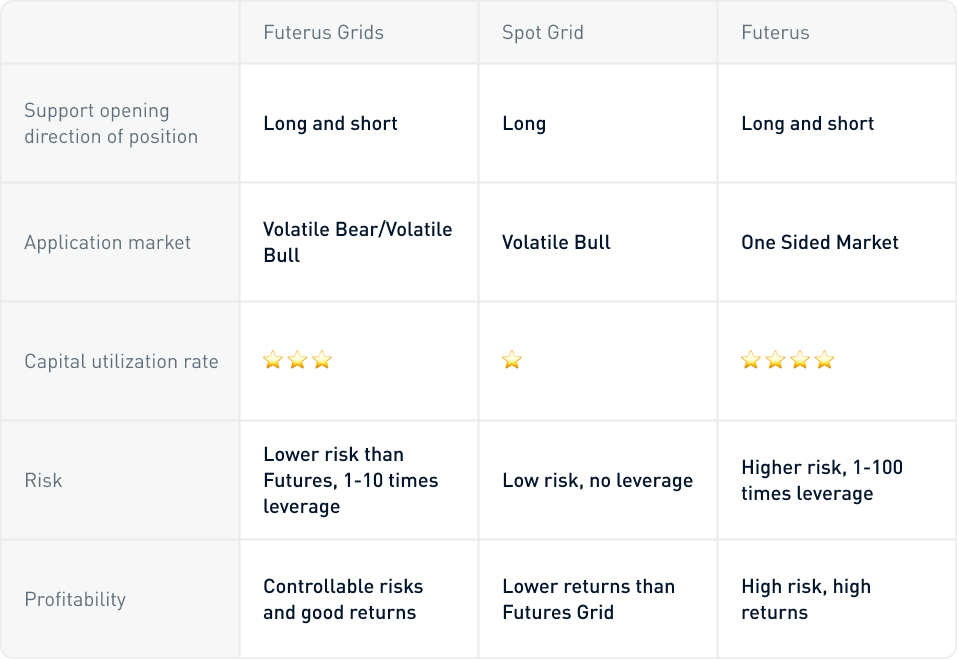The height and width of the screenshot is (659, 957).
Task: Click the second star in Futerus column
Action: click(775, 360)
